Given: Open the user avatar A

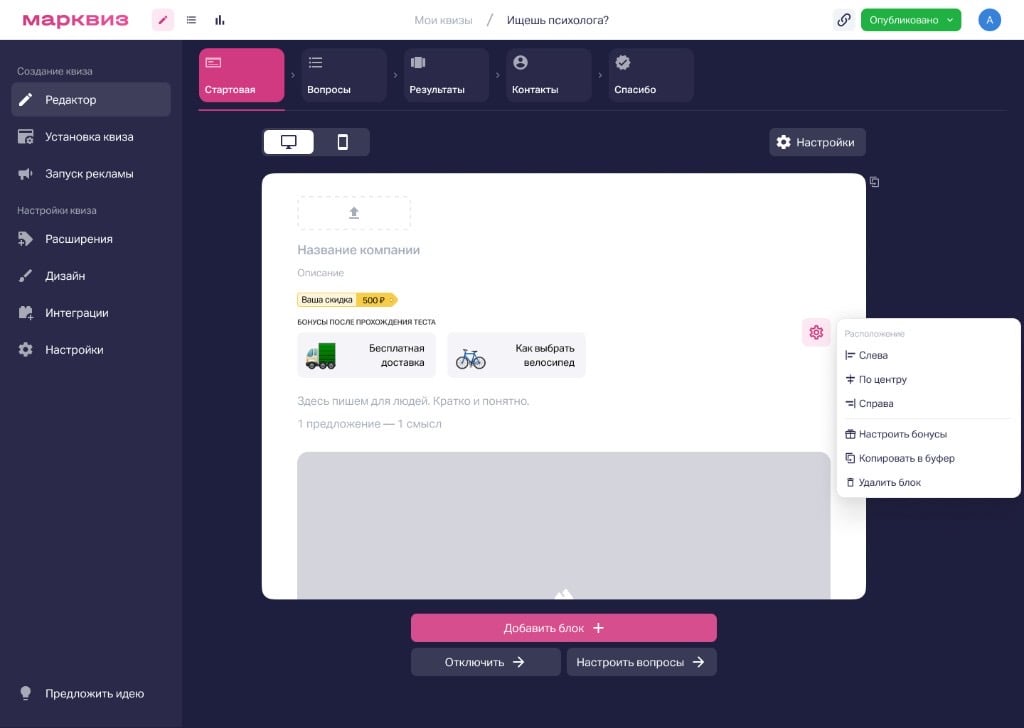Looking at the screenshot, I should [989, 20].
